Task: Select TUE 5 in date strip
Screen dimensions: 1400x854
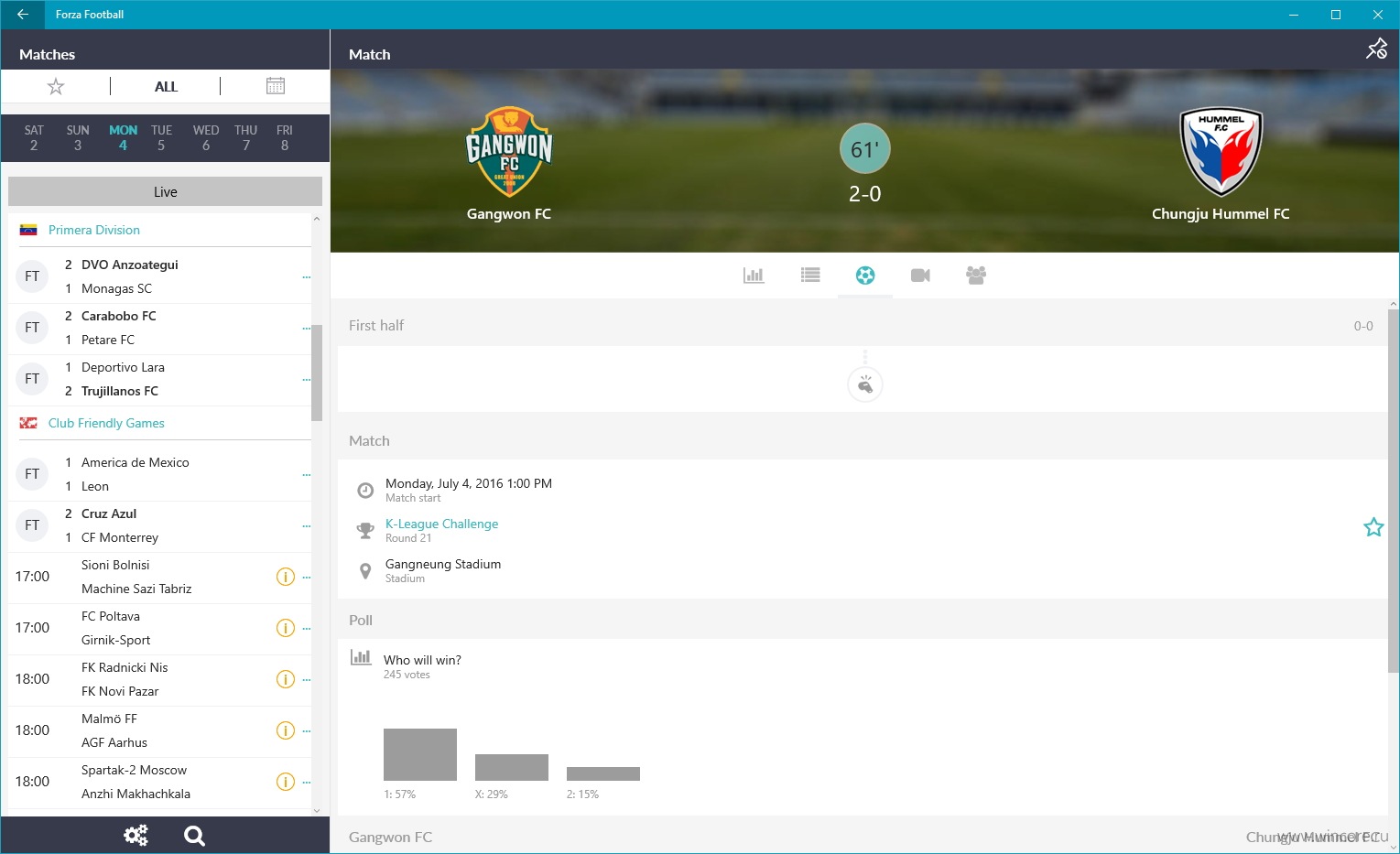Action: (x=161, y=137)
